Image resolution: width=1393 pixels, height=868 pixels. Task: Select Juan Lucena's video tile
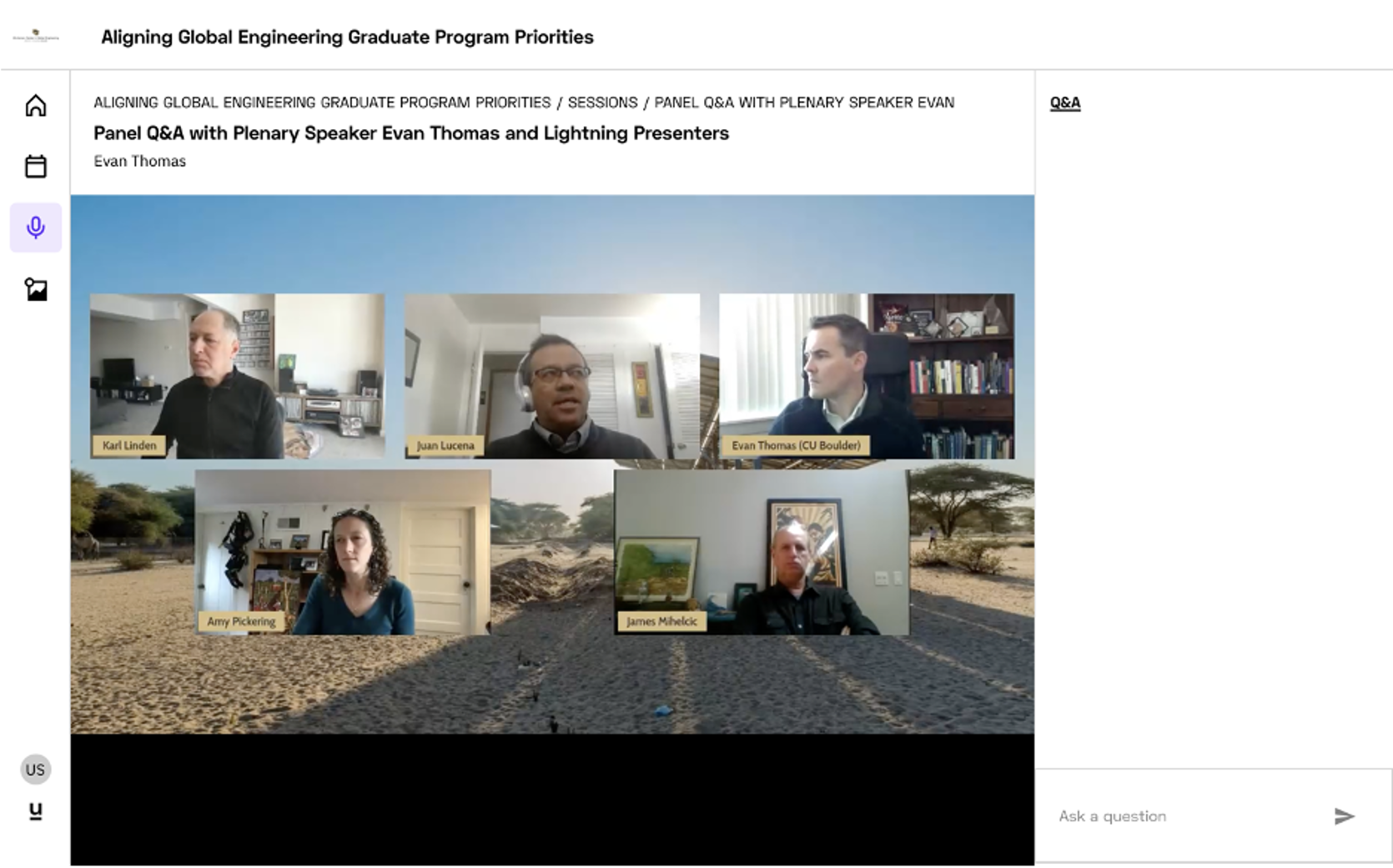click(552, 376)
